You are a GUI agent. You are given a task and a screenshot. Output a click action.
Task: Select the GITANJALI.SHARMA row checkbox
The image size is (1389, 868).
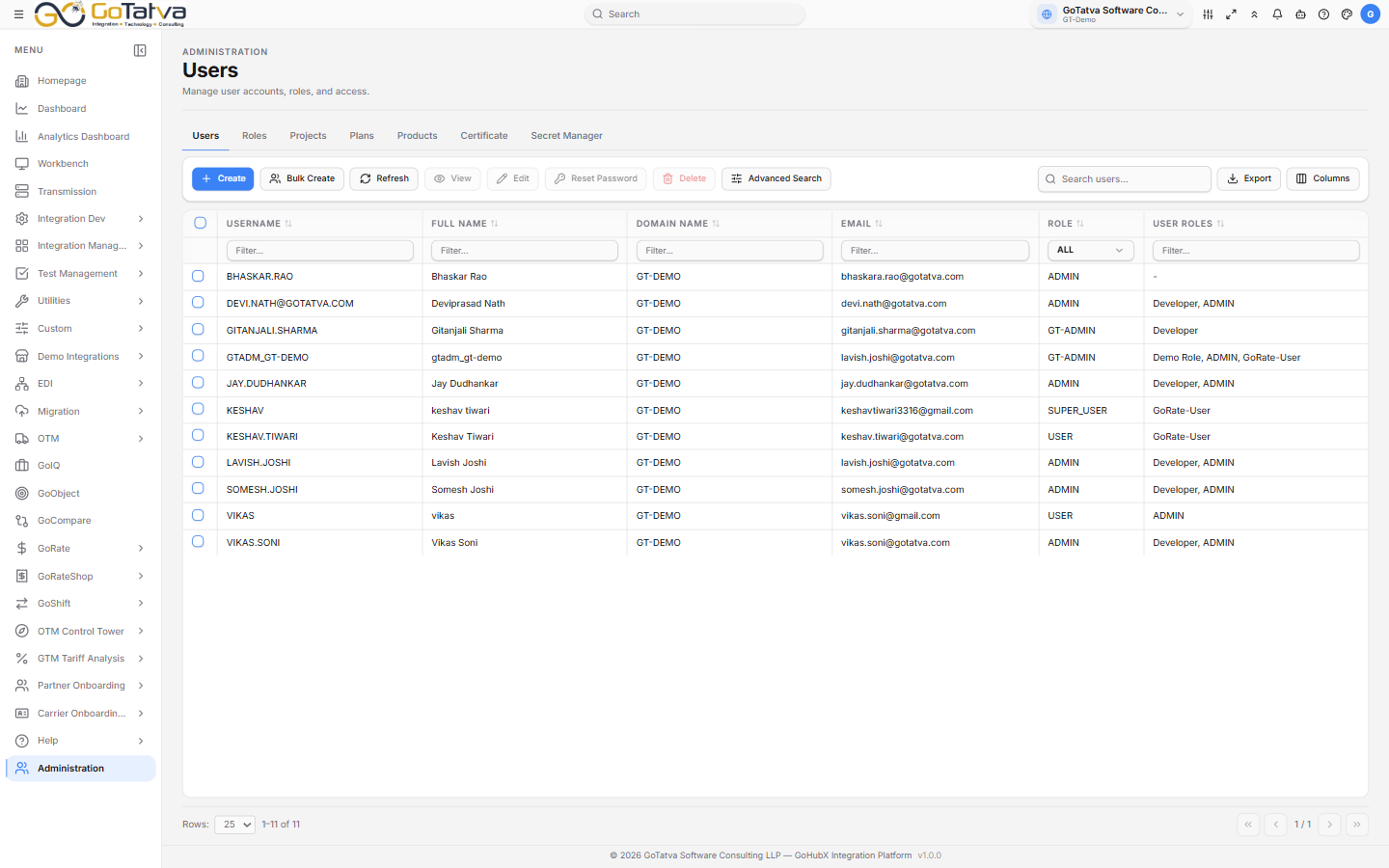click(x=198, y=330)
